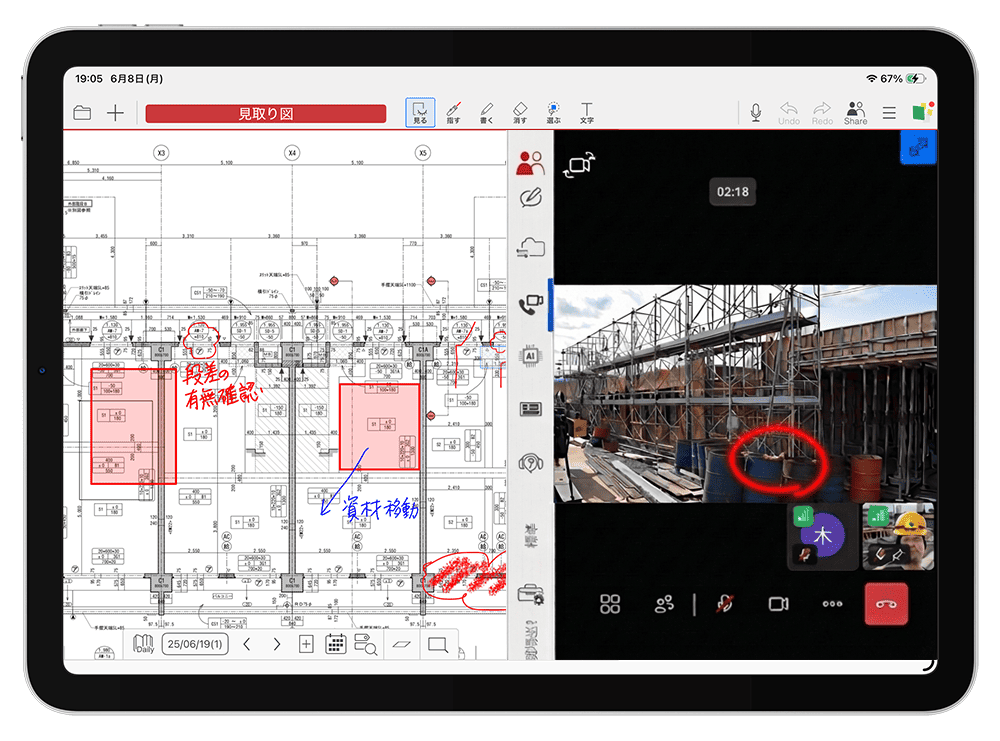The image size is (1000, 741).
Task: Click the rectangle zoom area icon
Action: pyautogui.click(x=438, y=645)
